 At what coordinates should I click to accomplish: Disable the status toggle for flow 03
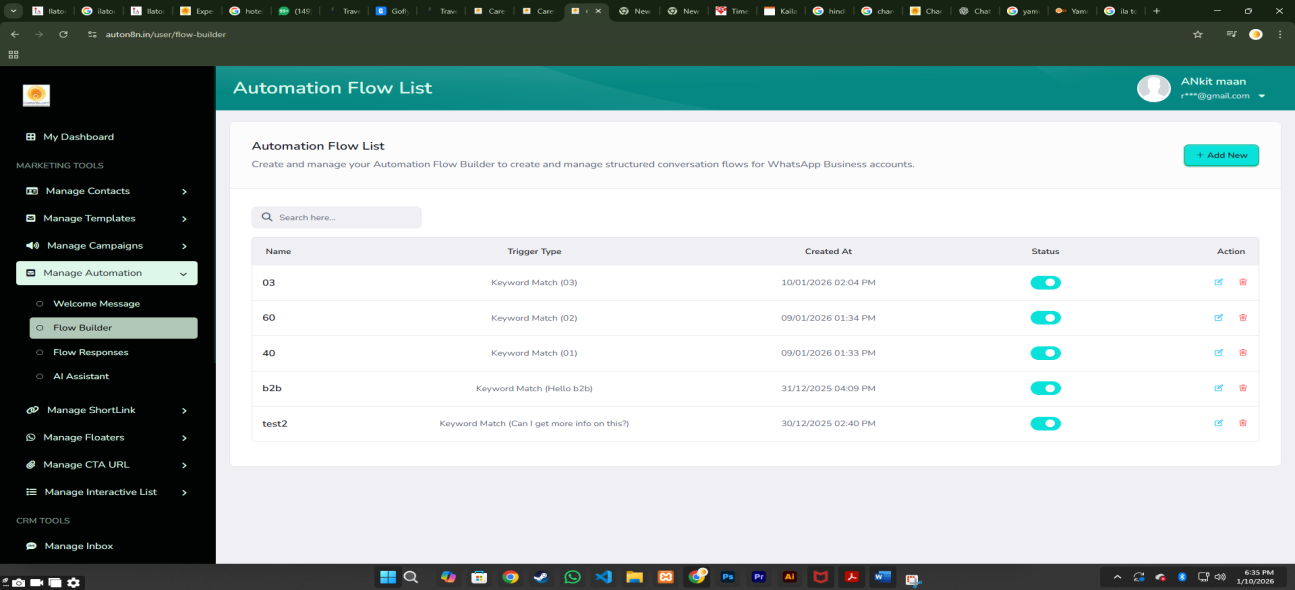[1045, 283]
